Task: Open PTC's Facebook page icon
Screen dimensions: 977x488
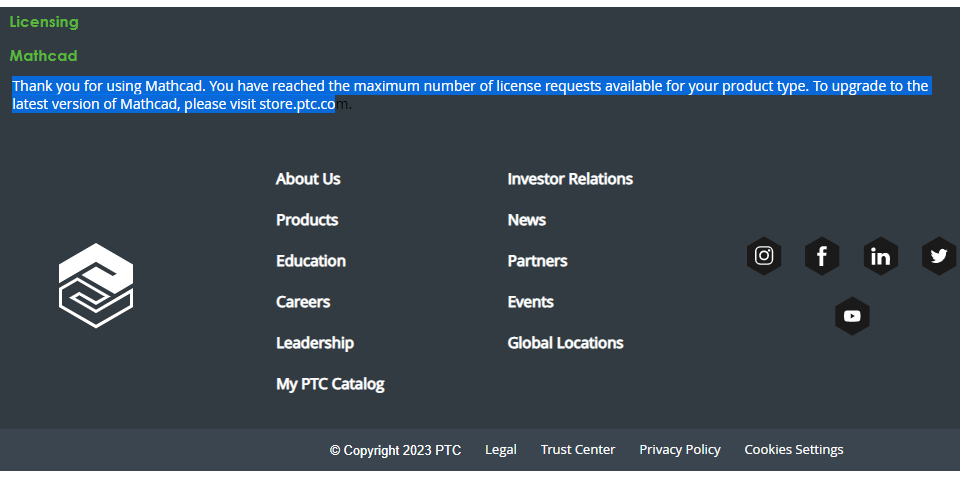Action: (821, 256)
